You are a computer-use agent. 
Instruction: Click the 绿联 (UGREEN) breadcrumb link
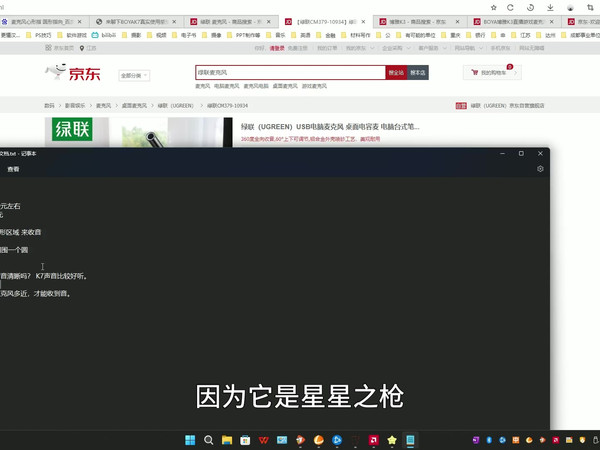[x=176, y=106]
